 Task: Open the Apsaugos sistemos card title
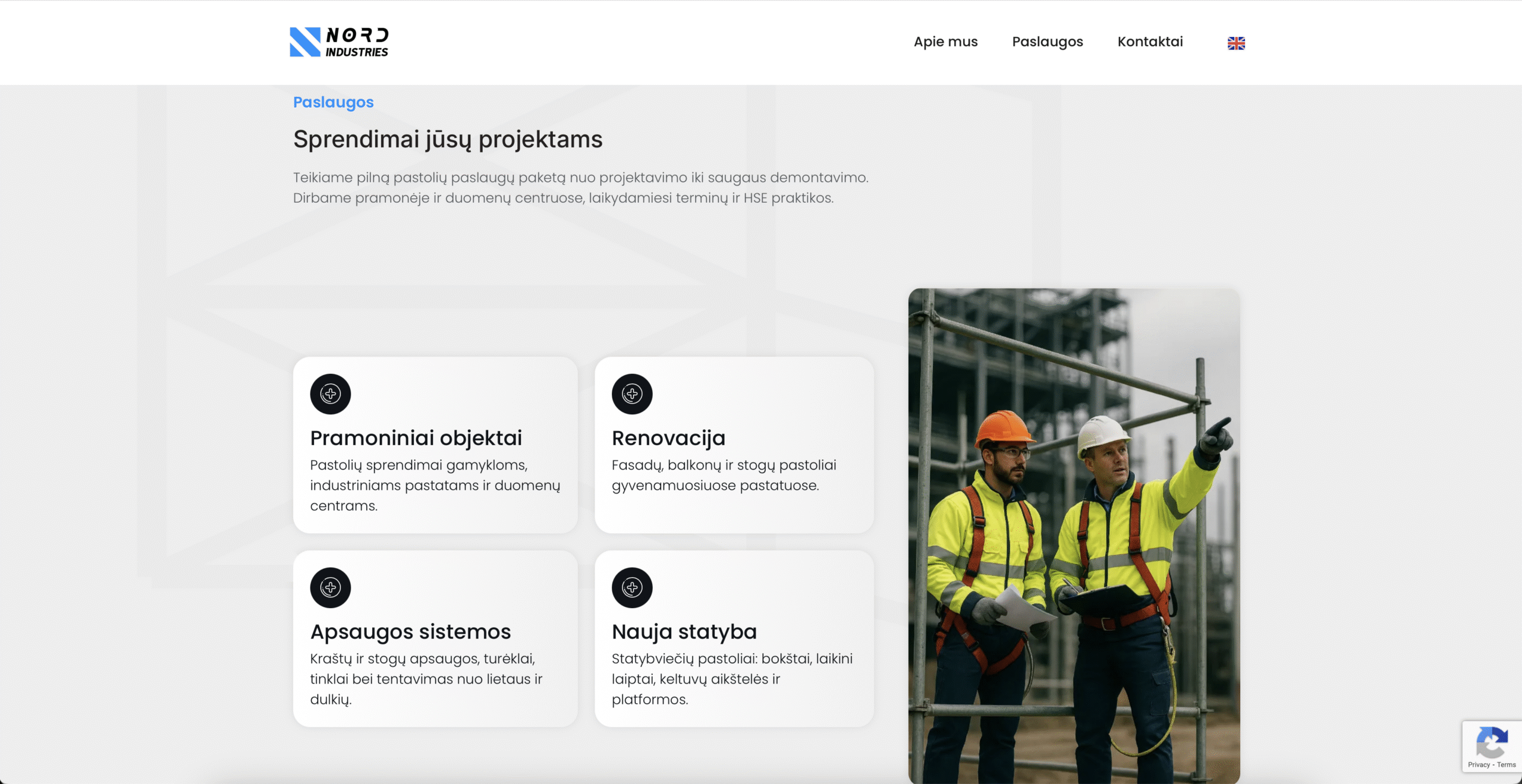tap(410, 632)
